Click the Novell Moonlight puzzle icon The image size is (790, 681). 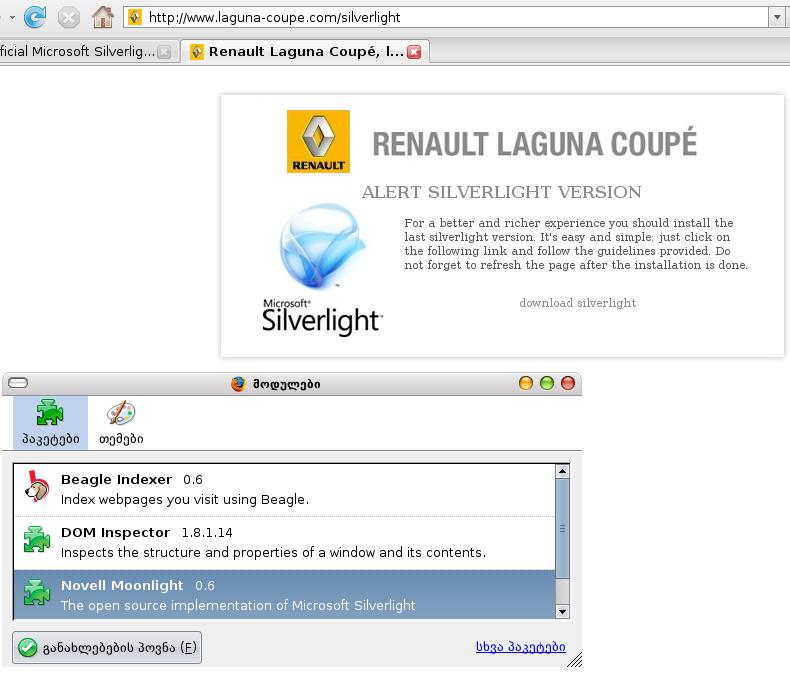37,592
